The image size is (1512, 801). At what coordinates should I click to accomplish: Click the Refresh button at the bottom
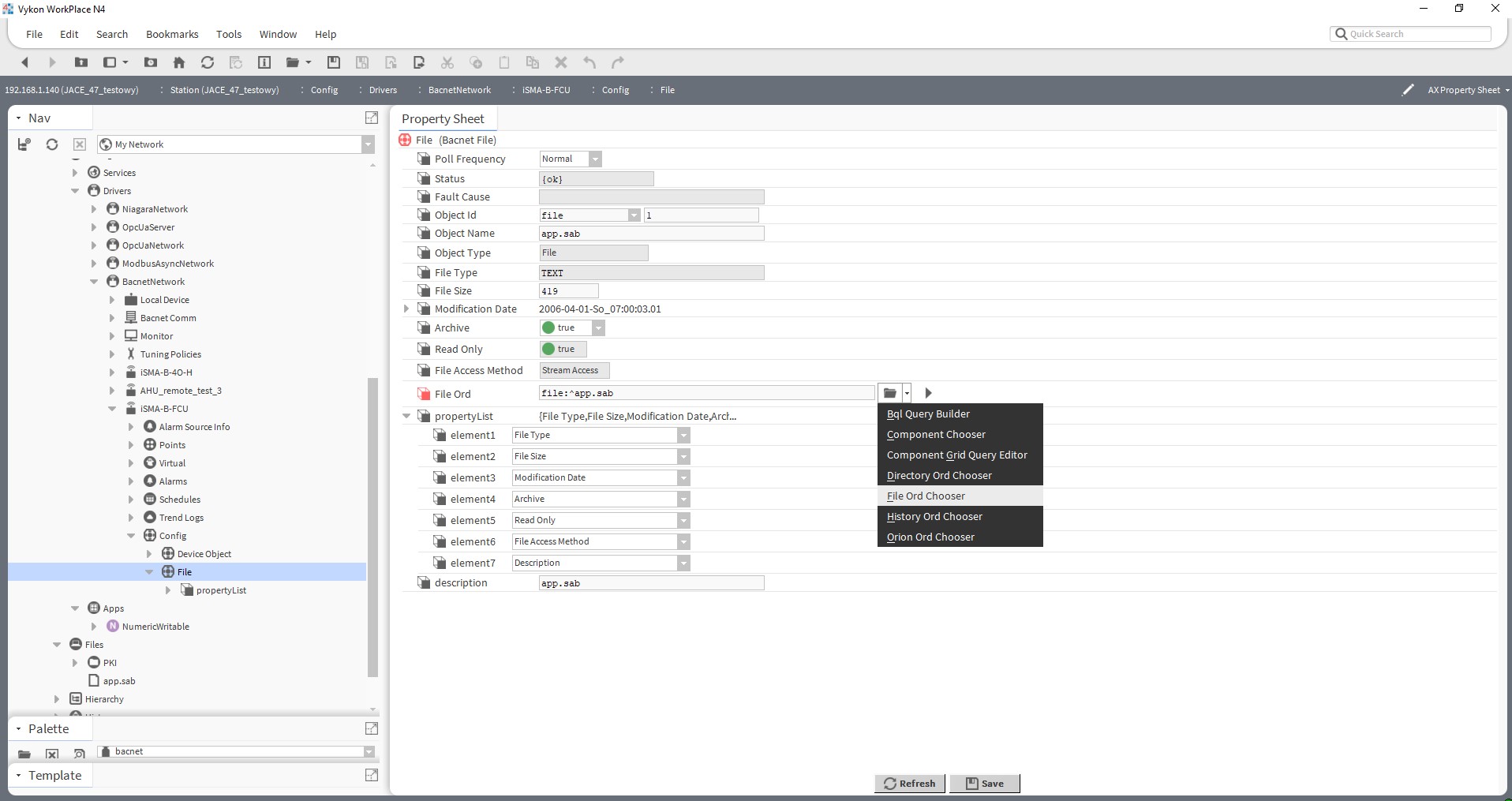pyautogui.click(x=910, y=784)
